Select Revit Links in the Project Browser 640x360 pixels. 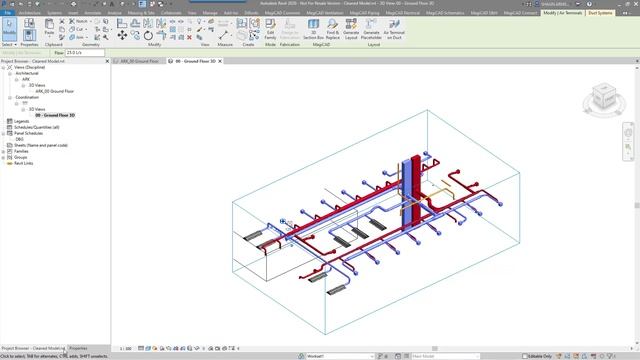point(23,163)
